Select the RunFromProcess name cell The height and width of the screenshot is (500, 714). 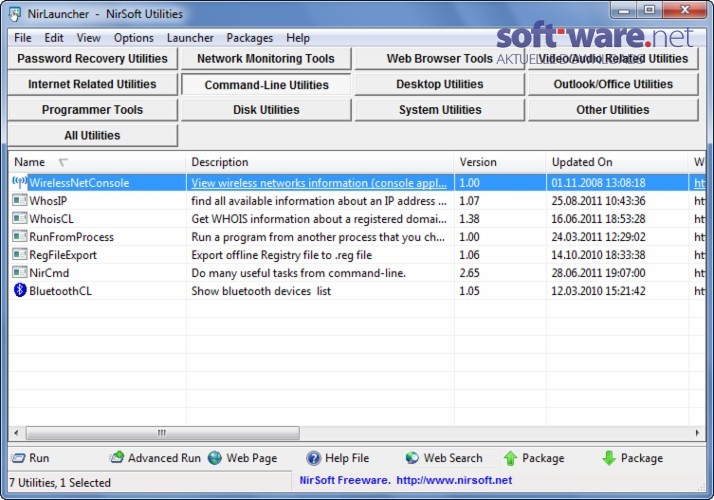pyautogui.click(x=71, y=237)
